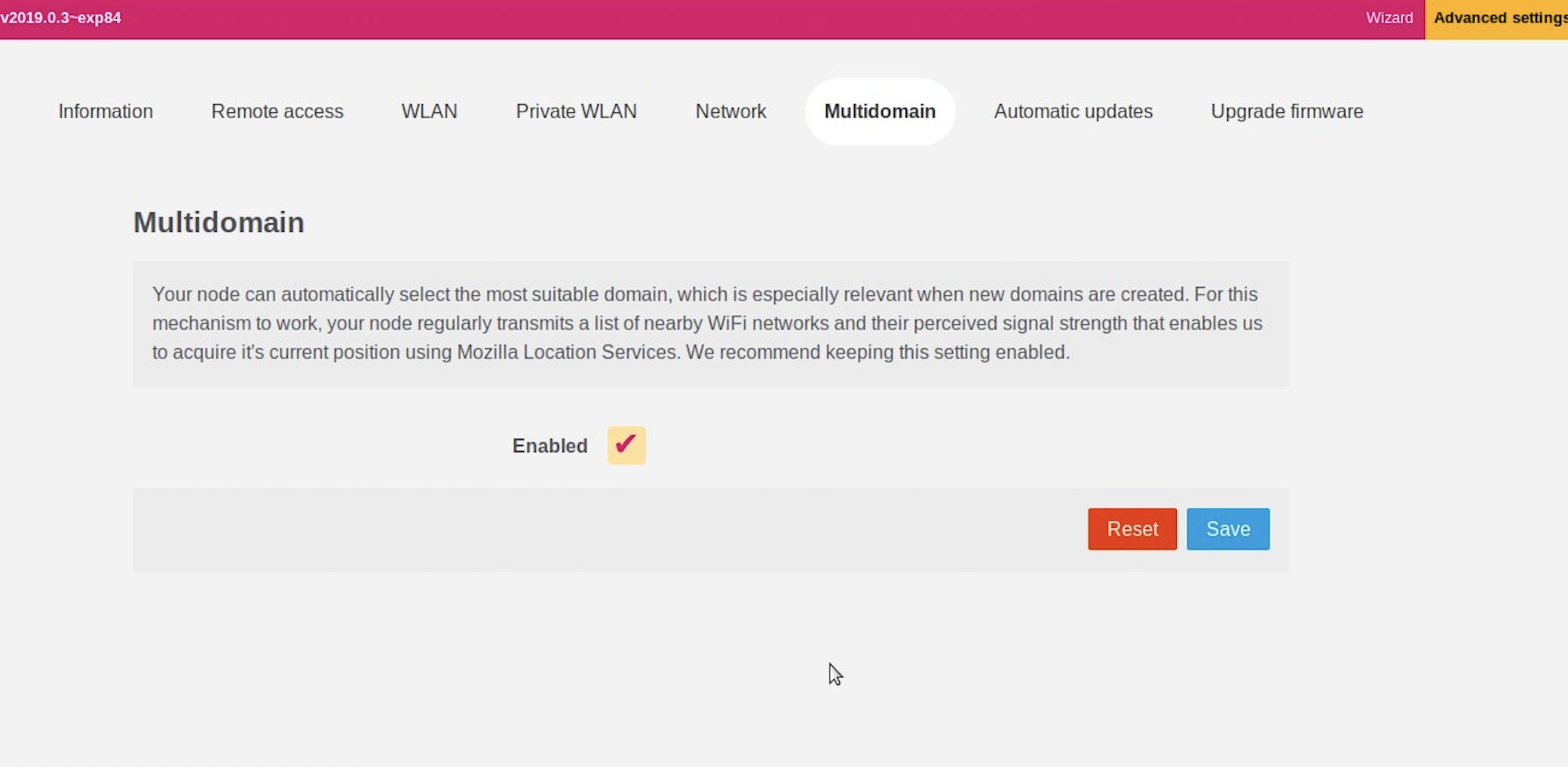Go to the Private WLAN tab
The width and height of the screenshot is (1568, 767).
tap(576, 112)
